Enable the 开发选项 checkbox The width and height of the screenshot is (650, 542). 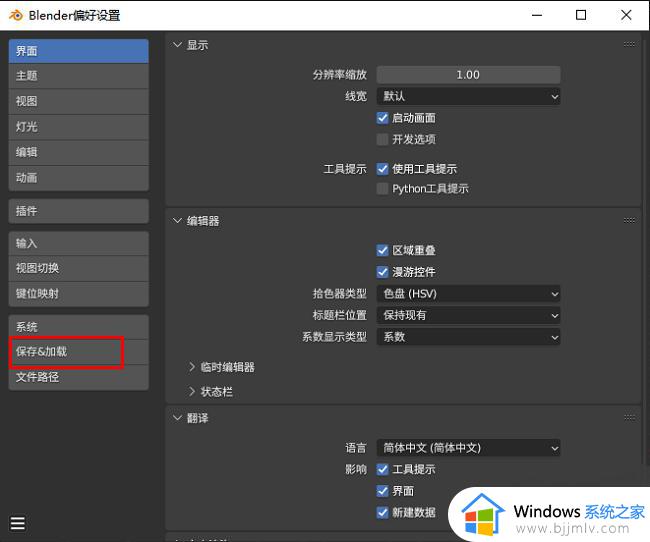pyautogui.click(x=382, y=139)
